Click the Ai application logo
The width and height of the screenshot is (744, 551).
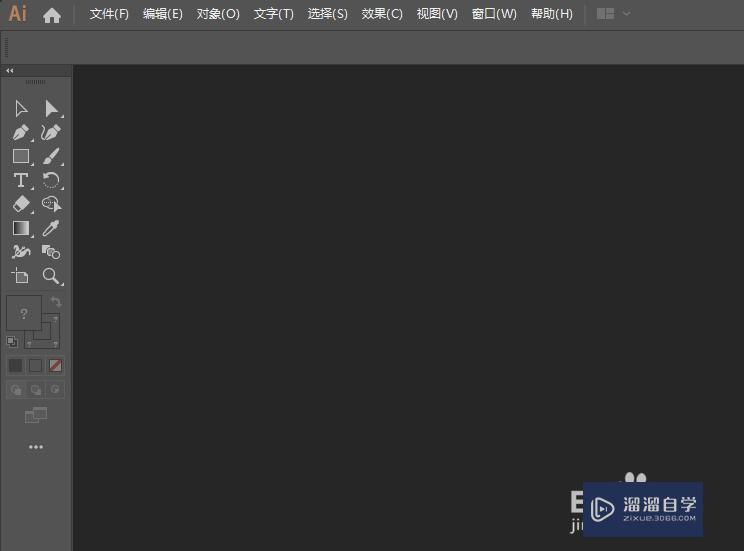coord(18,13)
